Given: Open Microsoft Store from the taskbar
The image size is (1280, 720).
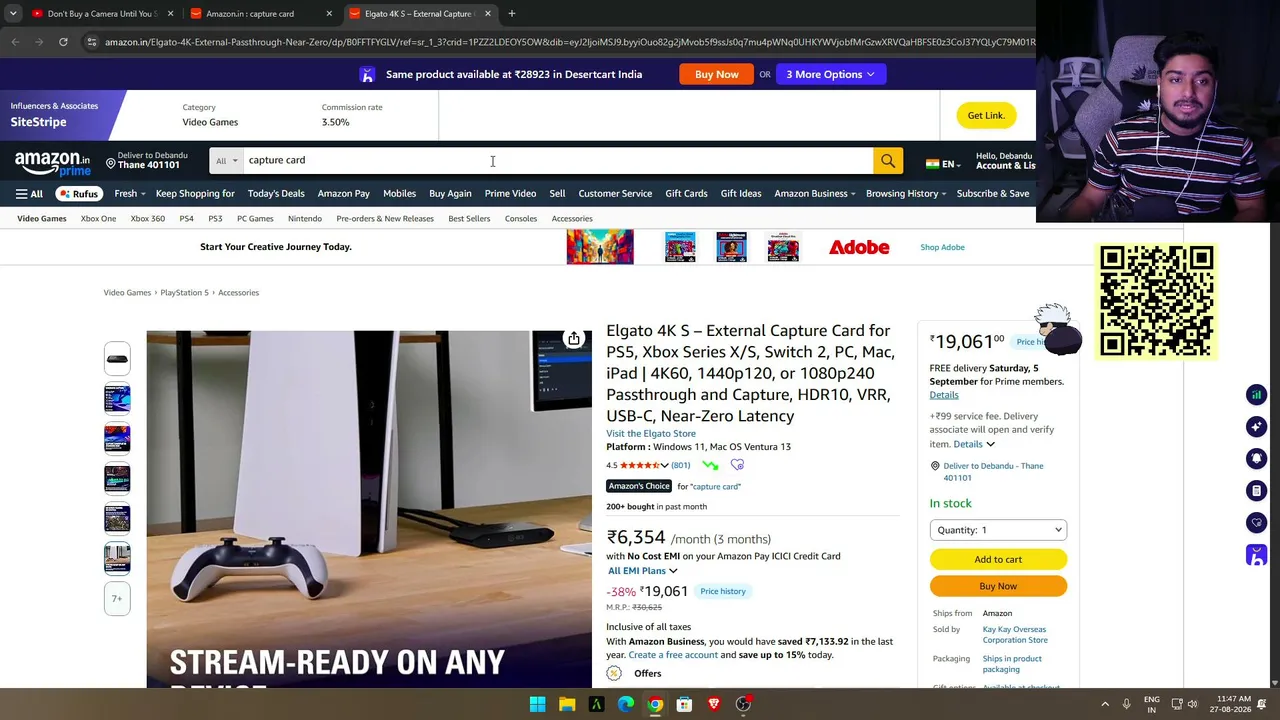Looking at the screenshot, I should pos(684,704).
